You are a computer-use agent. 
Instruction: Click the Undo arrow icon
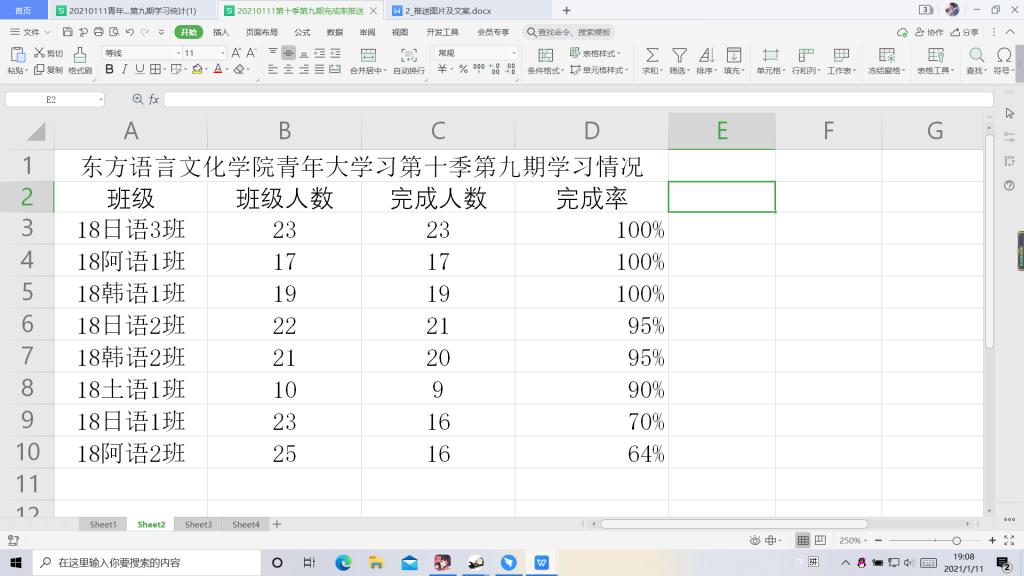130,32
